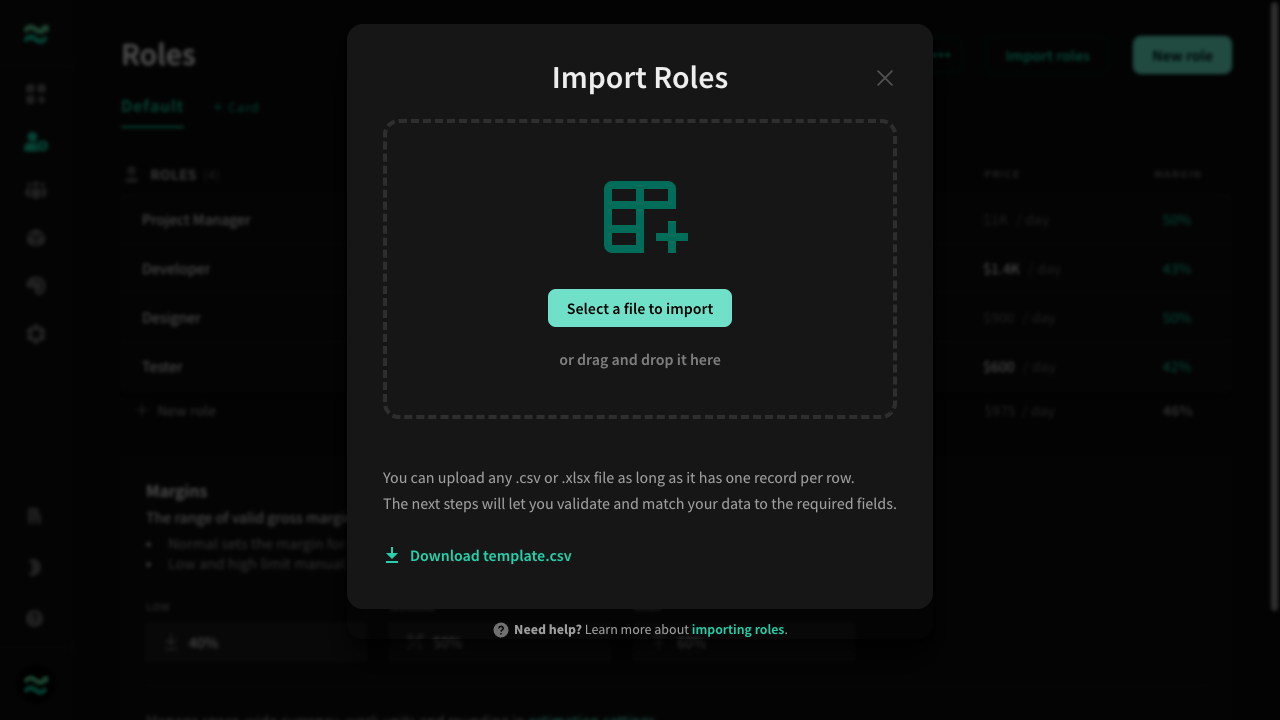Click the Import roles header button
The image size is (1280, 720).
1048,55
